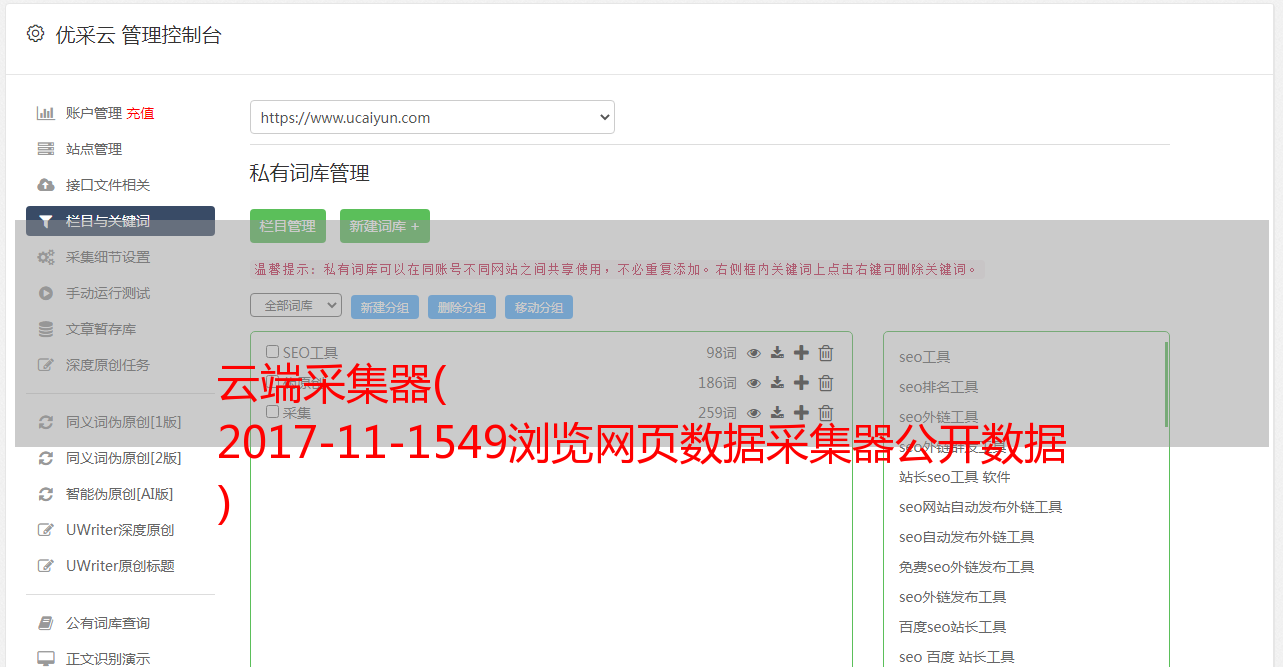Go to 智能伪原创[AI版]
Image resolution: width=1283 pixels, height=667 pixels.
119,494
